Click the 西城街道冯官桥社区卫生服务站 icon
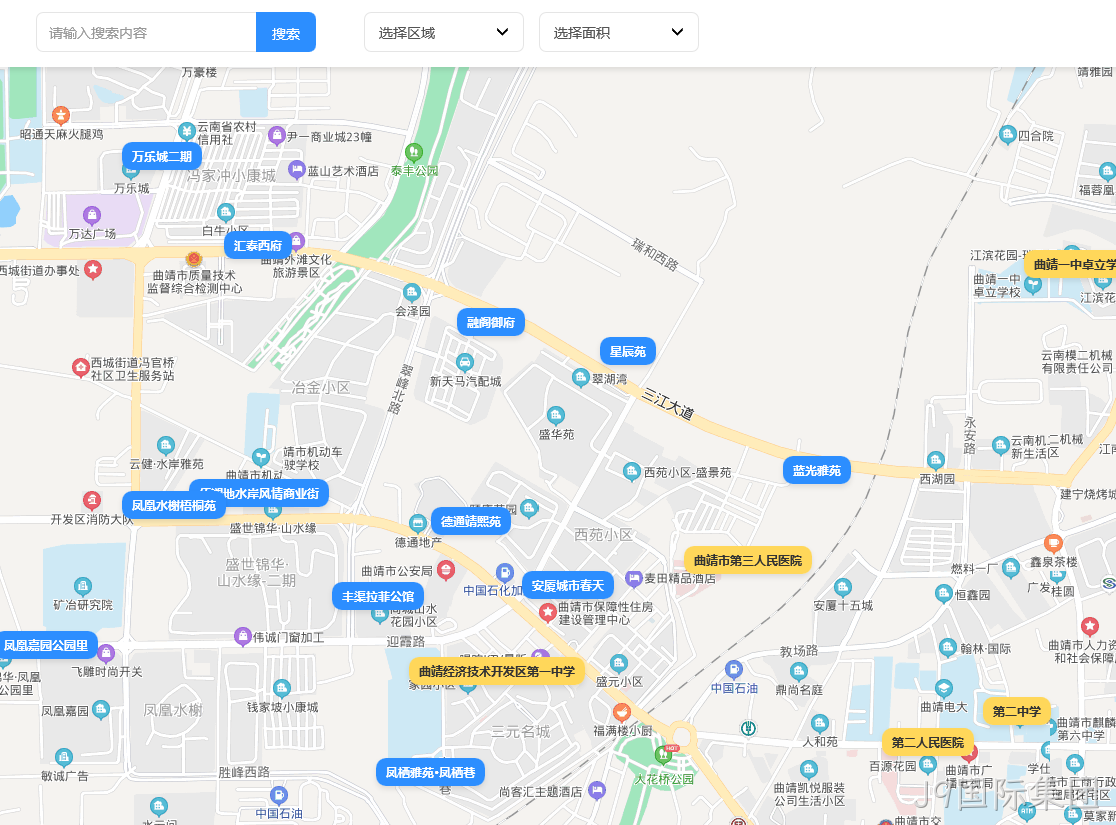This screenshot has height=825, width=1116. point(80,368)
